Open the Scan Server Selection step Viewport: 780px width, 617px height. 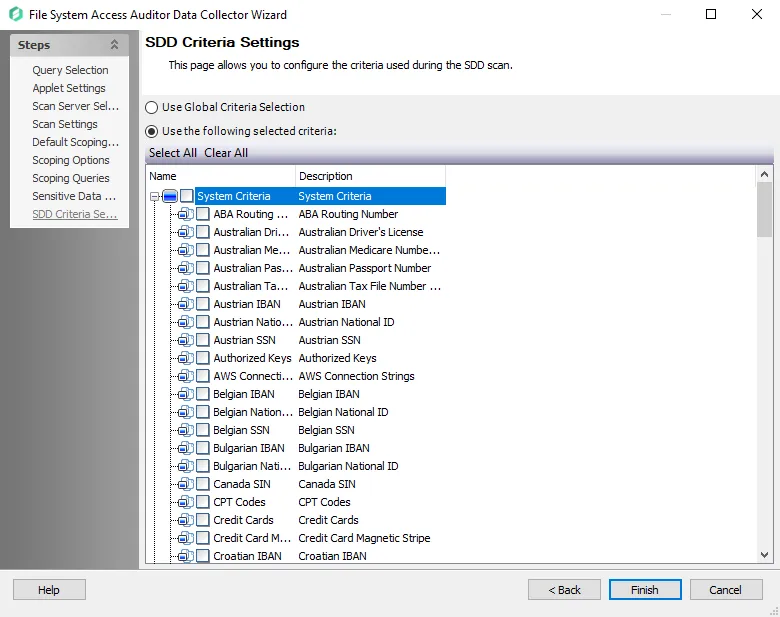point(75,106)
